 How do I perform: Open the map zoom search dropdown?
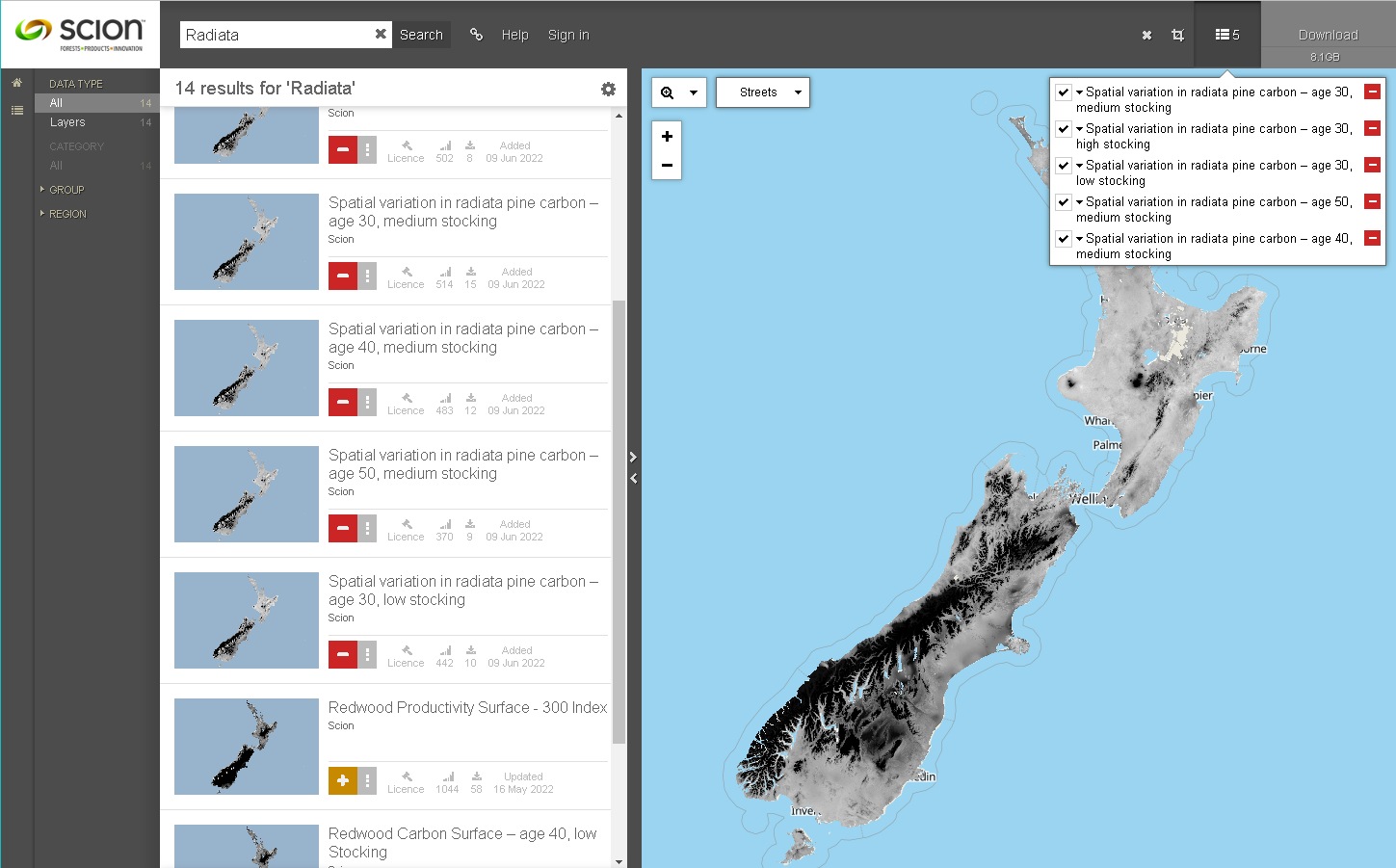point(679,92)
